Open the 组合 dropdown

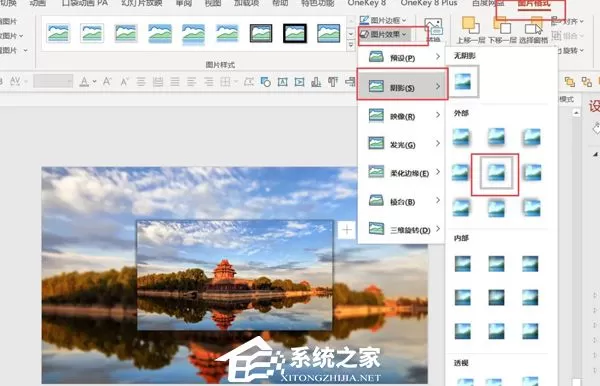click(x=568, y=36)
